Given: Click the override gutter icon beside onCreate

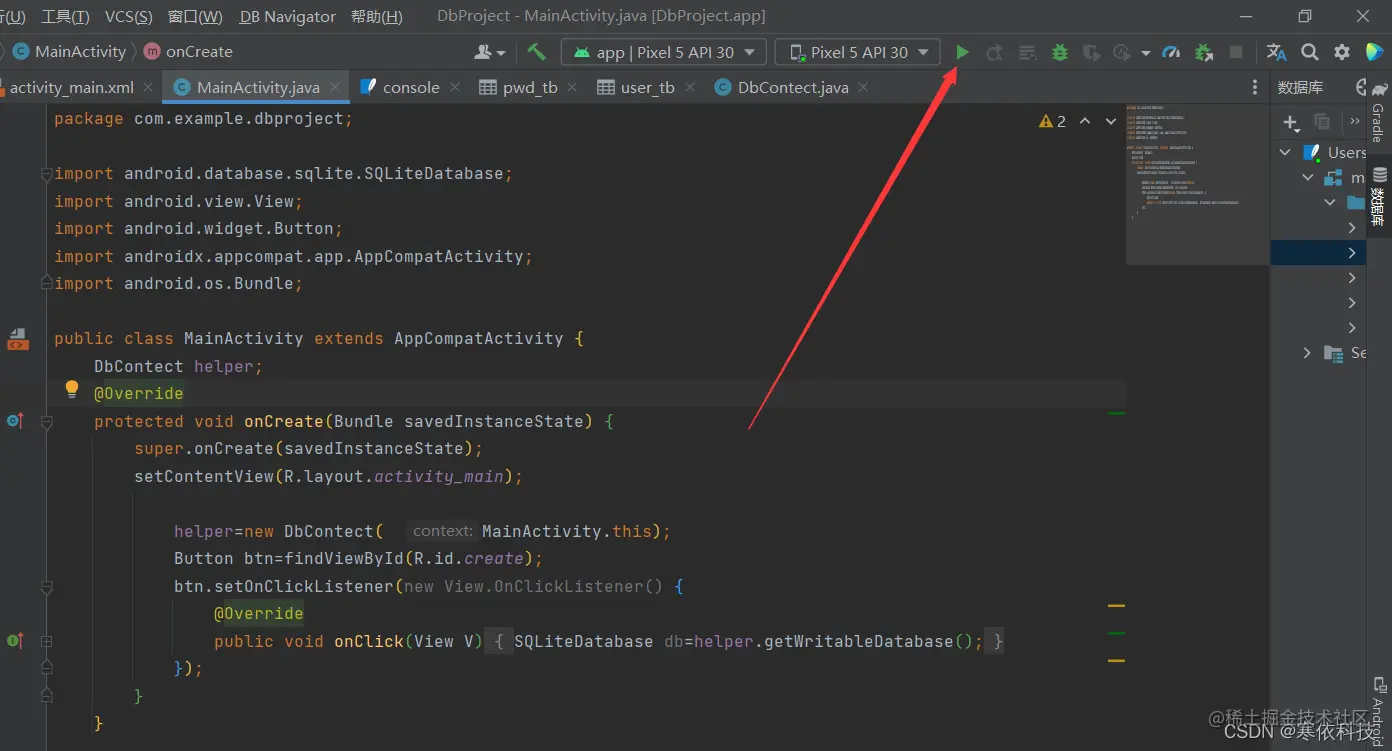Looking at the screenshot, I should coord(14,421).
